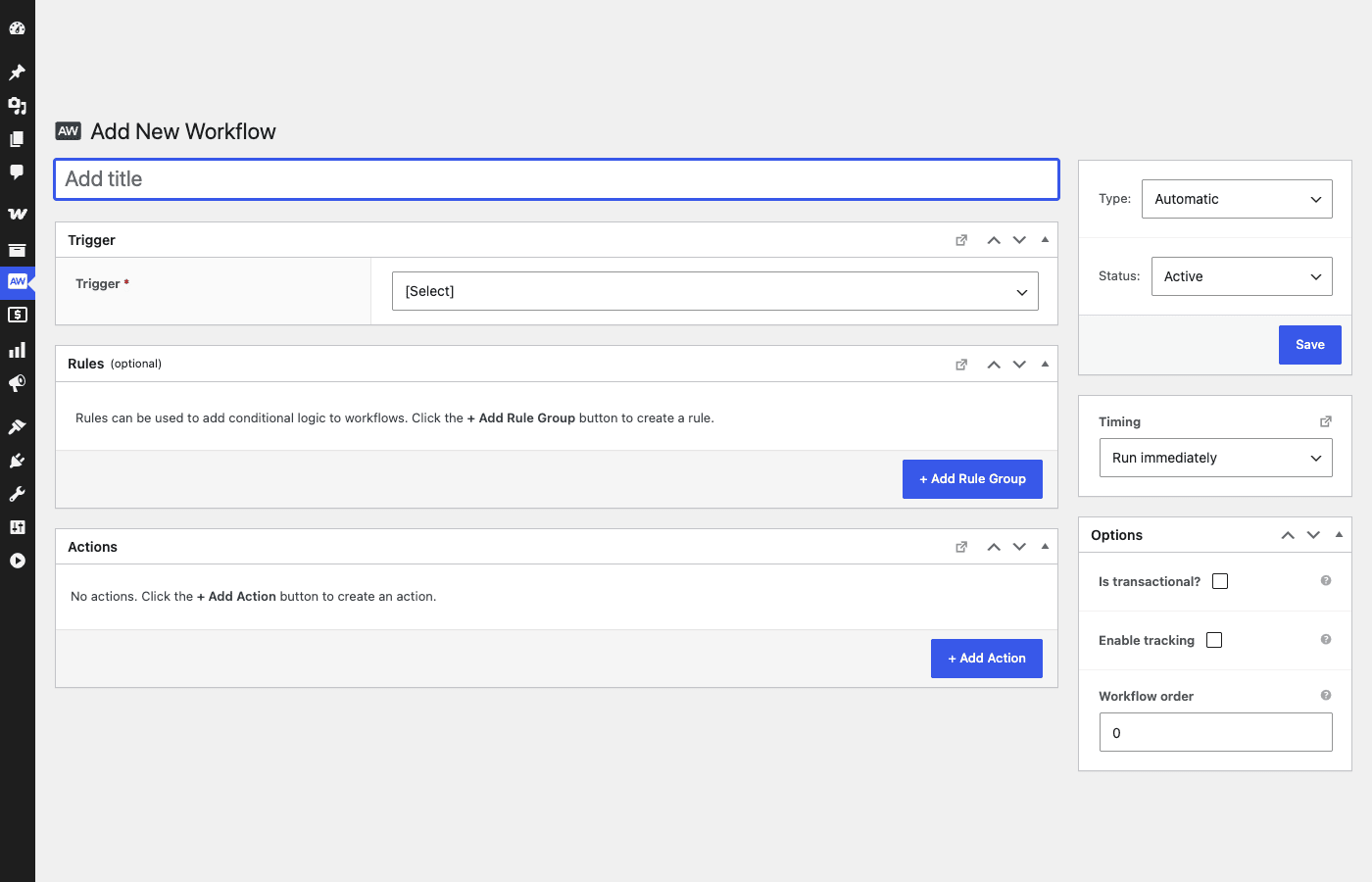This screenshot has height=882, width=1372.
Task: Open the Products archive box icon
Action: click(x=17, y=250)
